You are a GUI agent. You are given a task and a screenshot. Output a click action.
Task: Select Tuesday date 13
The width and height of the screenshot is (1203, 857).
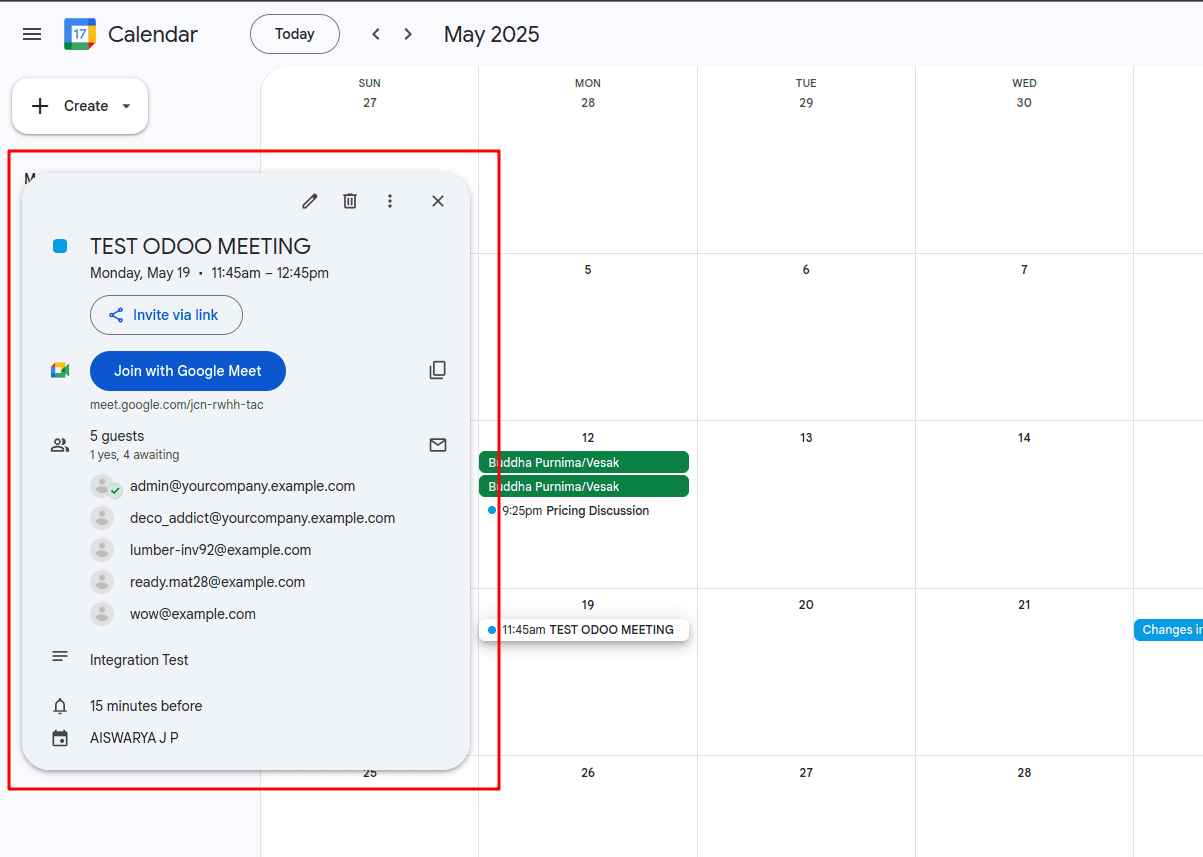coord(806,438)
